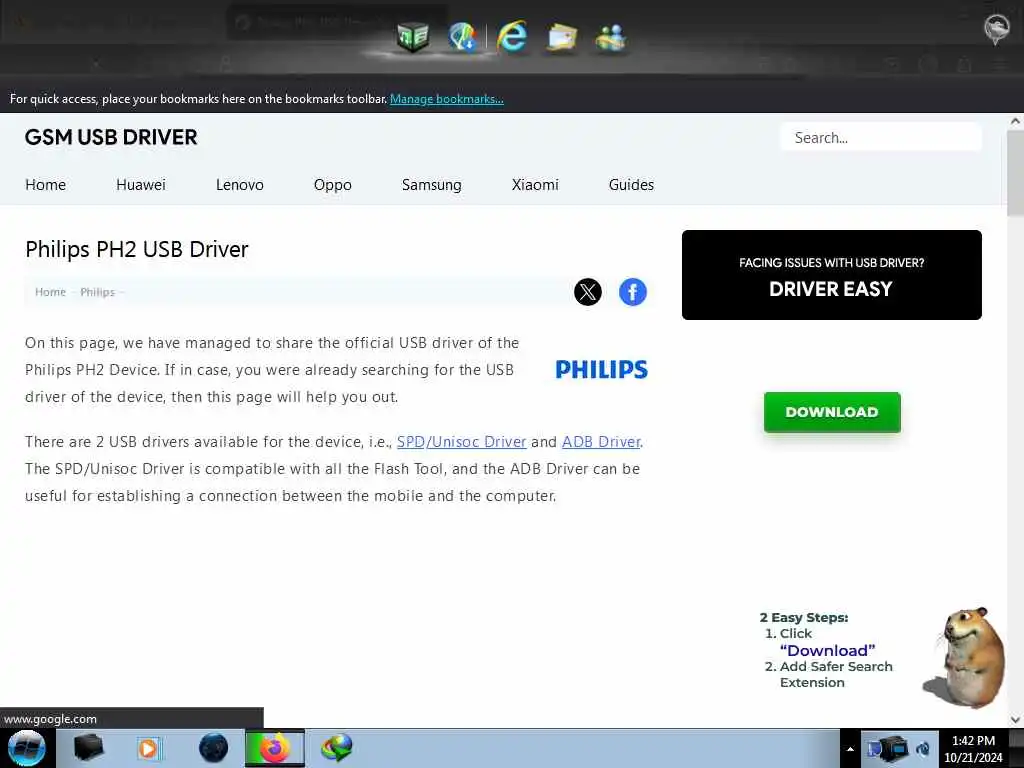Click the green cube dock icon
1024x768 pixels.
click(413, 37)
